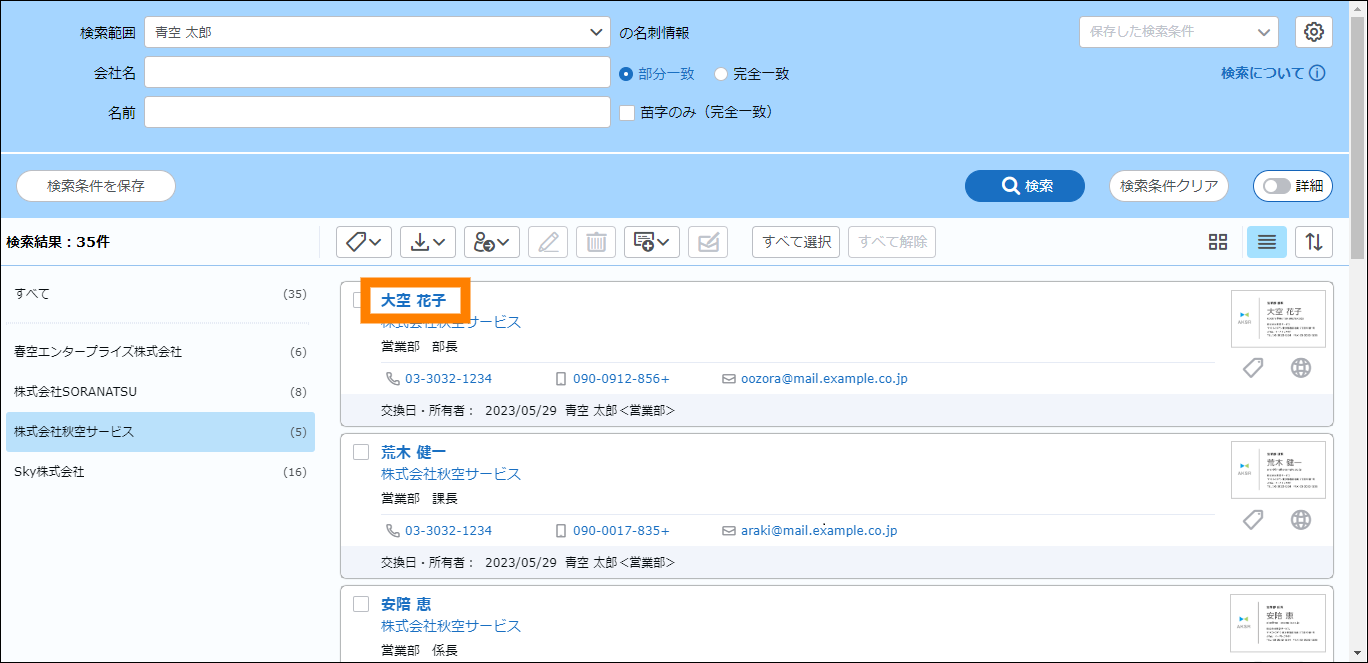
Task: Click the trash delete icon in toolbar
Action: pos(596,242)
